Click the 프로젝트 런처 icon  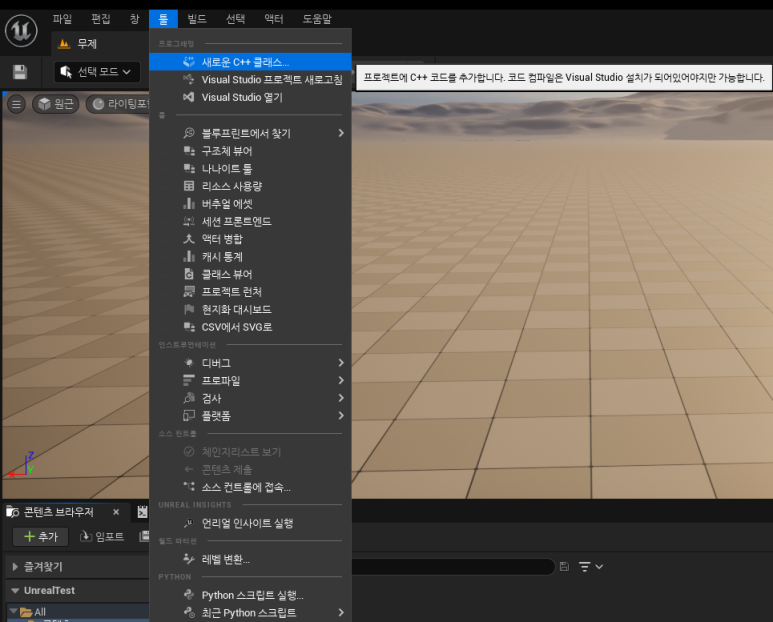click(189, 292)
